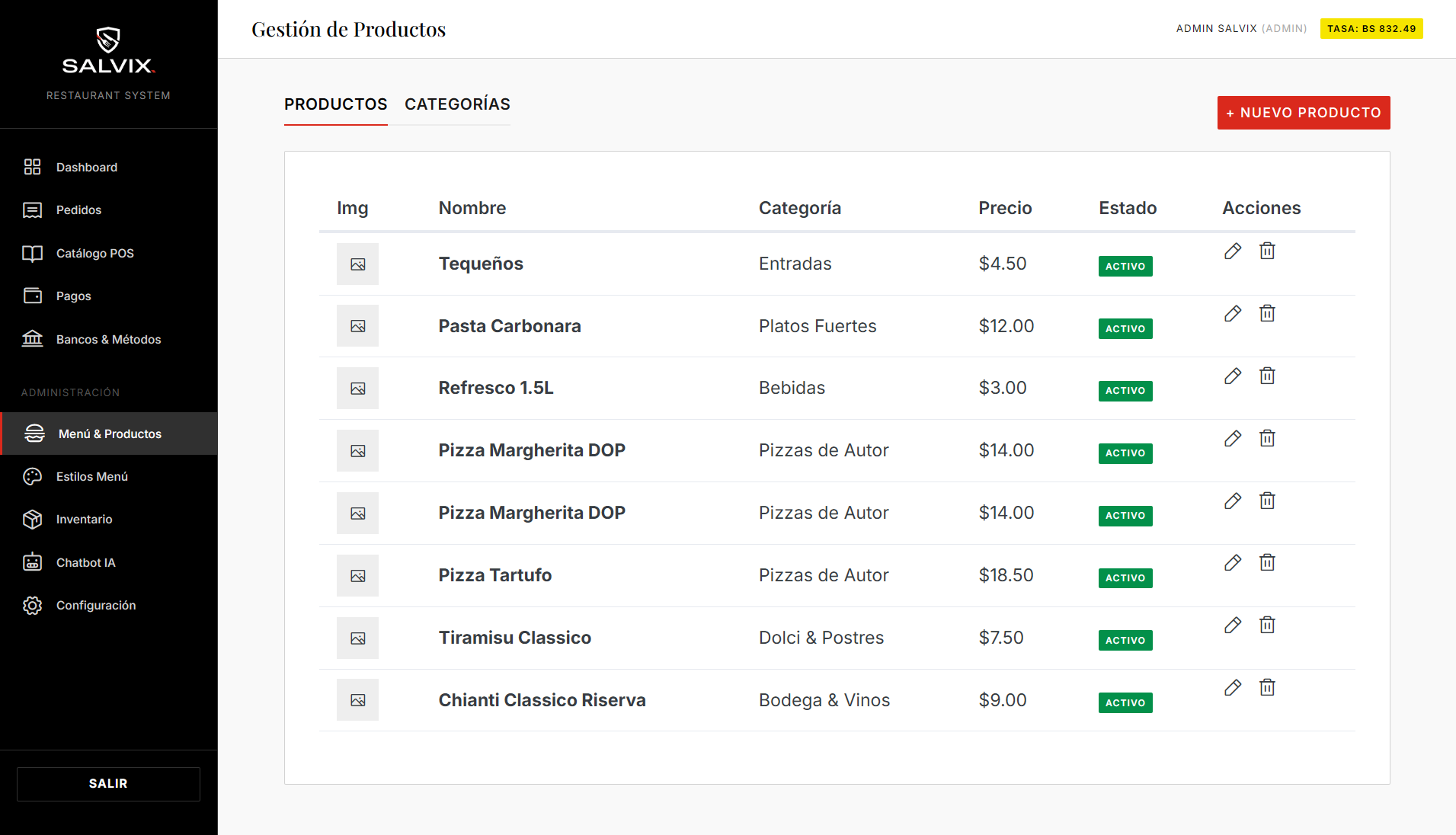This screenshot has width=1456, height=835.
Task: Click the Dolci & Postres category cell
Action: point(821,638)
